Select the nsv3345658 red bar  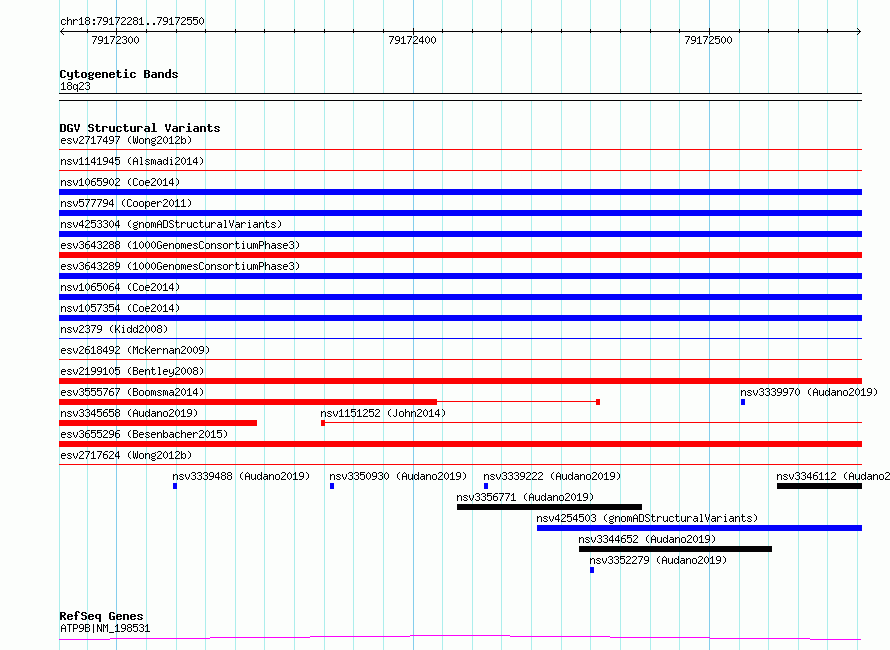click(158, 423)
